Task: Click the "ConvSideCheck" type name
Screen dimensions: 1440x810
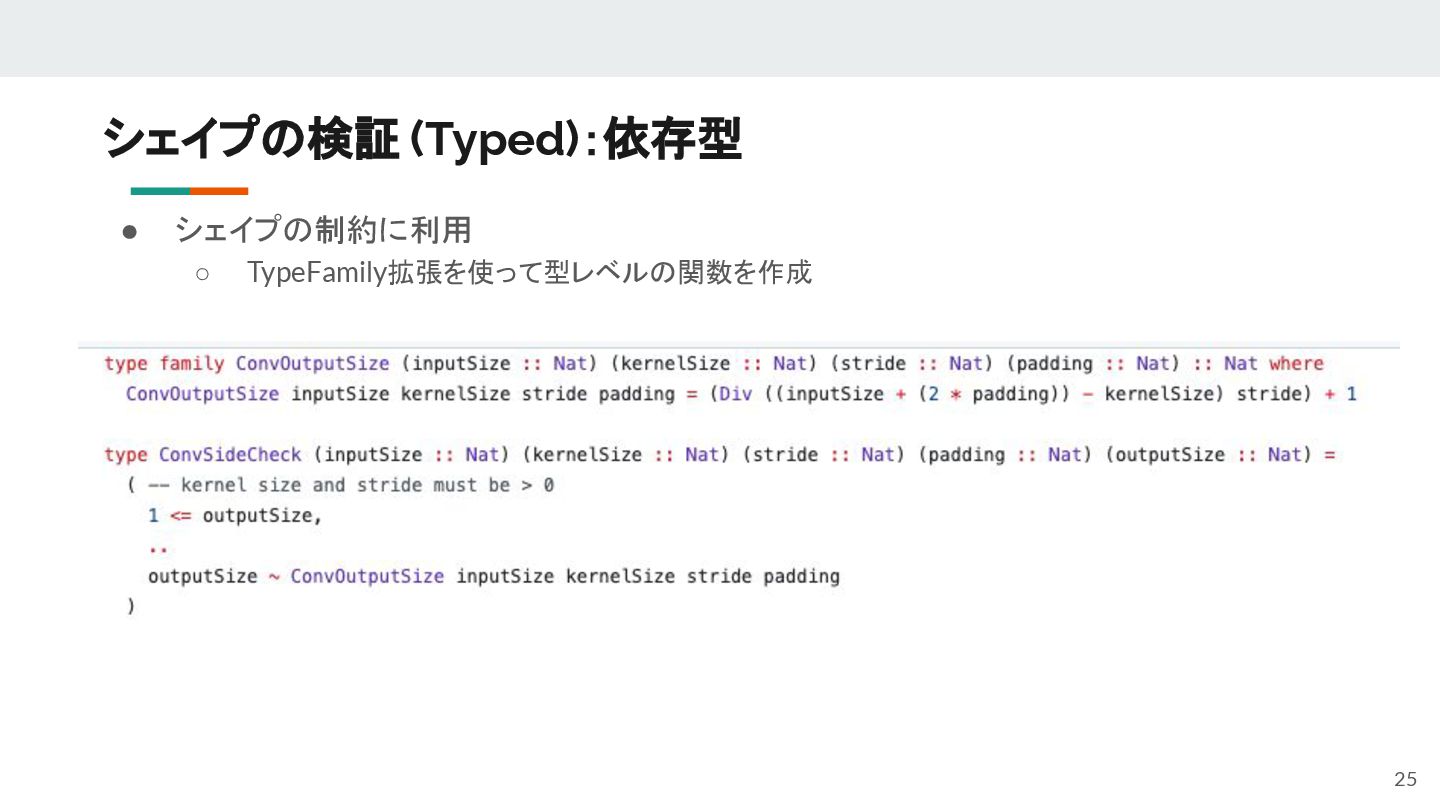Action: click(x=230, y=455)
